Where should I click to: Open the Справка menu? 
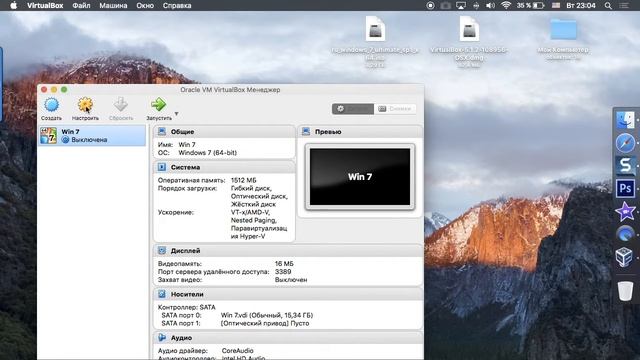177,5
